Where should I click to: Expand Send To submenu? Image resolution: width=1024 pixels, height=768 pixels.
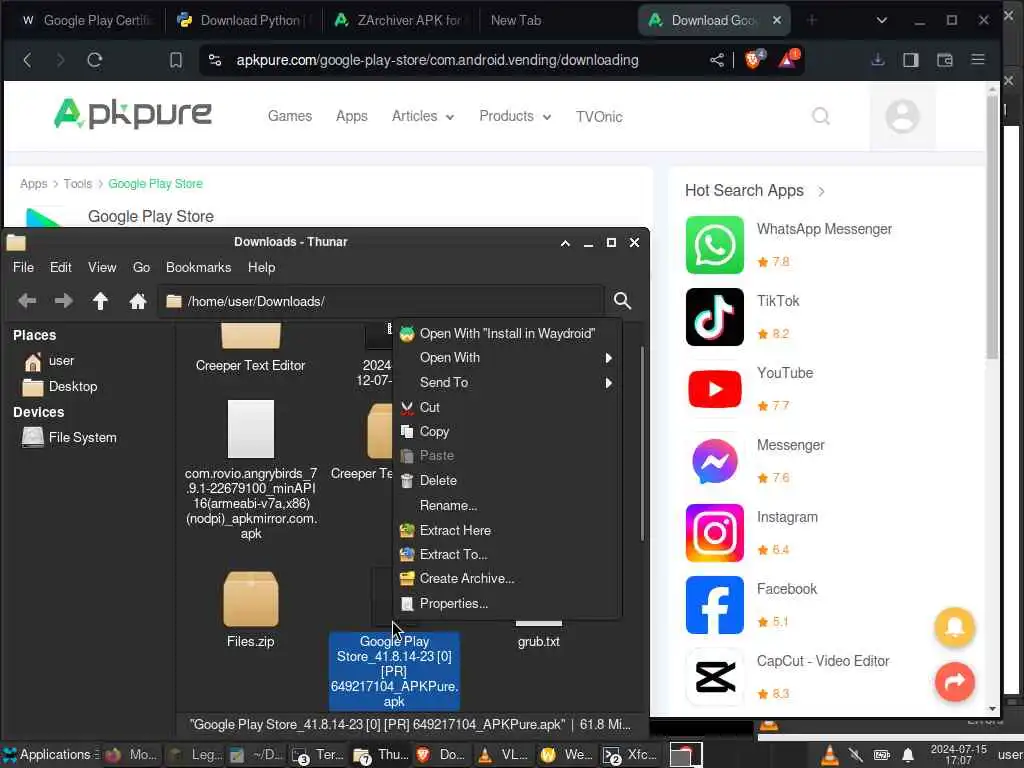click(507, 383)
